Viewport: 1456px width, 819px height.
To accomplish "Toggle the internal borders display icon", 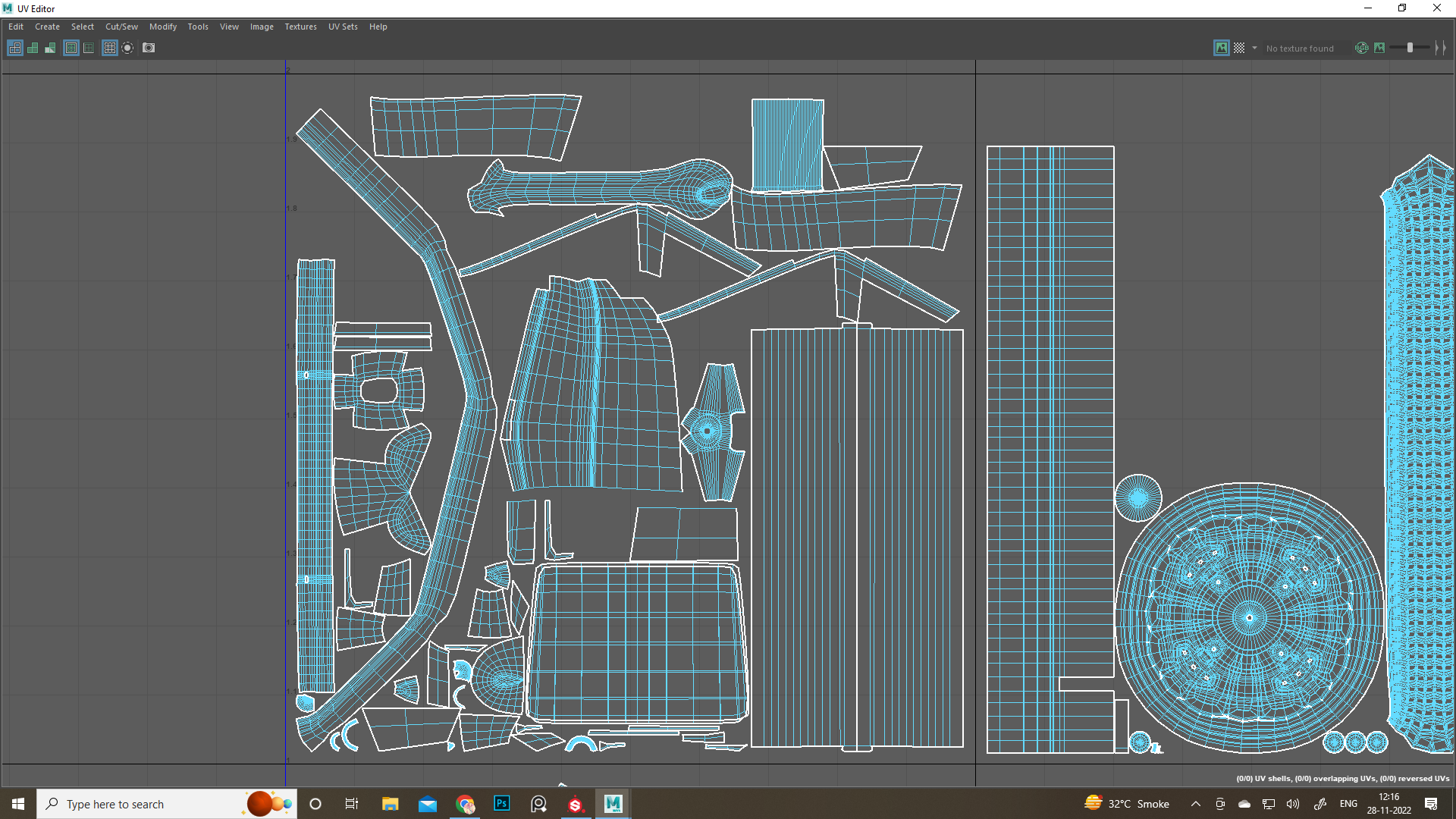I will coord(89,48).
